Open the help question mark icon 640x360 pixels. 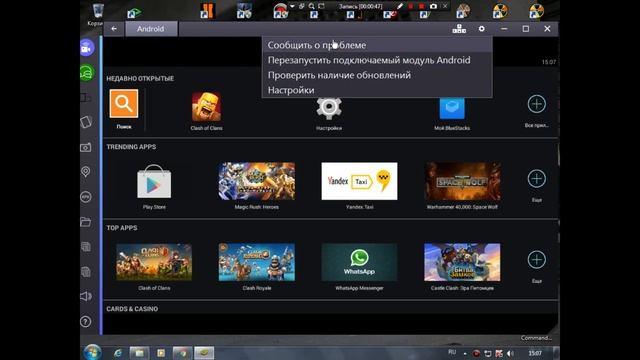[x=86, y=322]
